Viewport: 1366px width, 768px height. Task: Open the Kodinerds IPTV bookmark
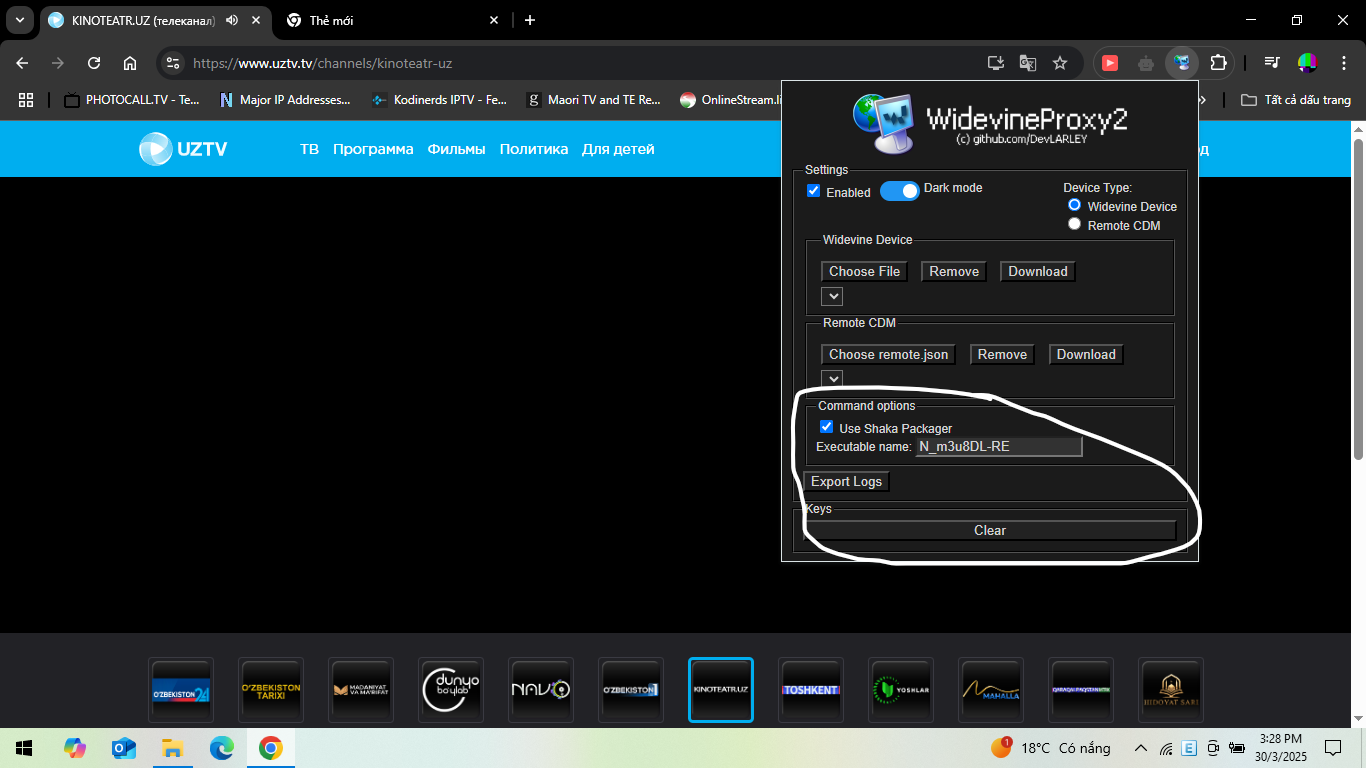click(x=439, y=100)
